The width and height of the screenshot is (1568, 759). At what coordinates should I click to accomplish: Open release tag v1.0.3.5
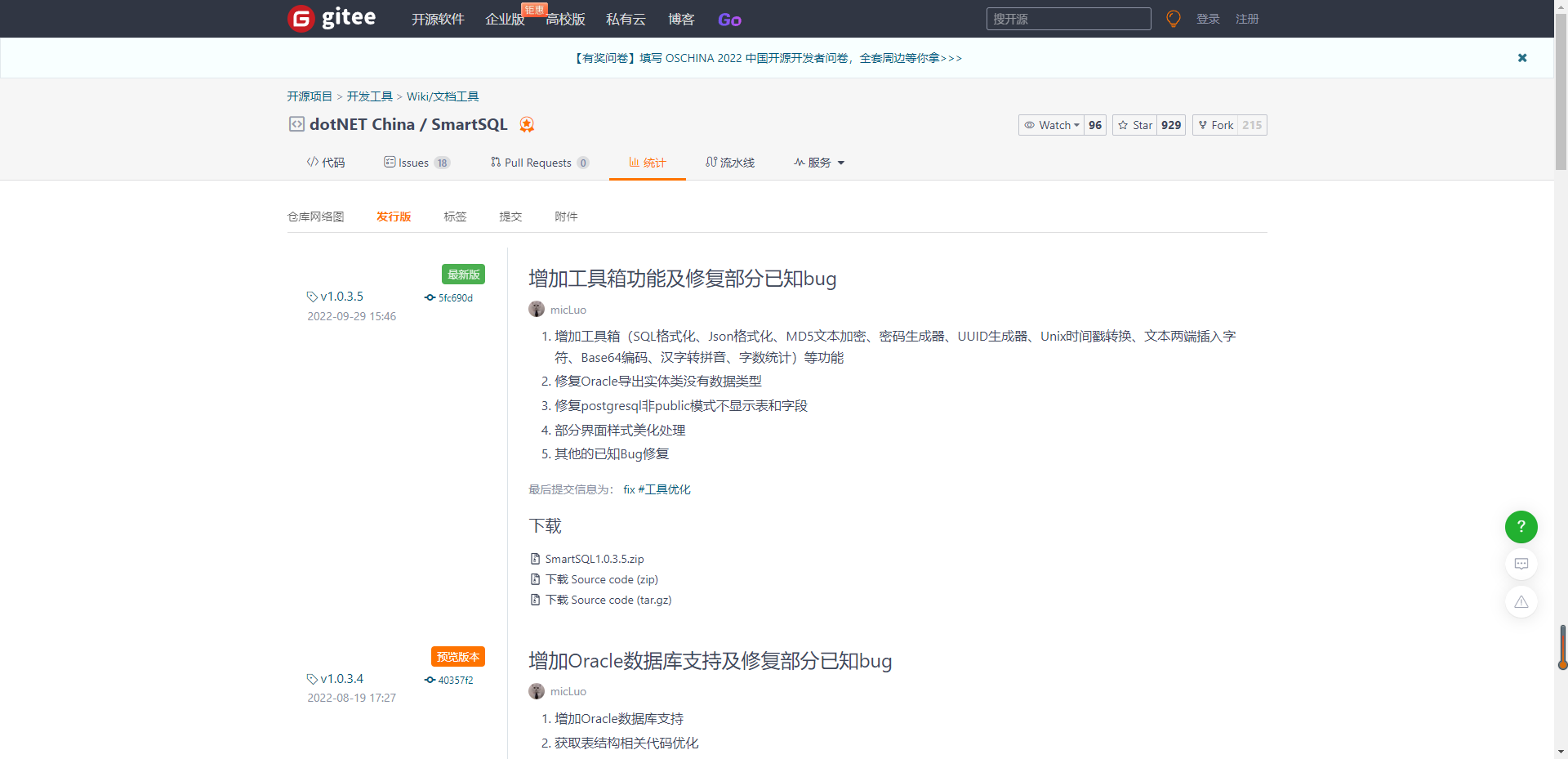coord(341,297)
